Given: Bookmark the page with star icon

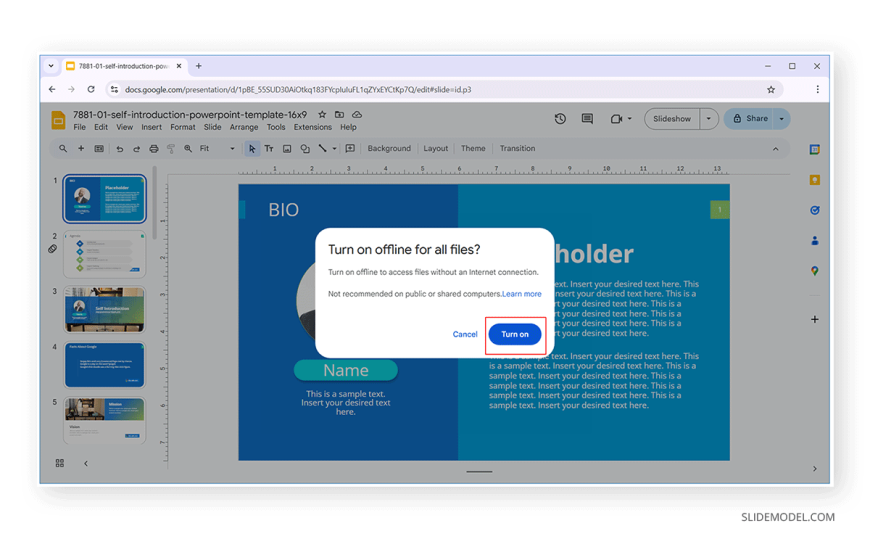Looking at the screenshot, I should coord(771,89).
